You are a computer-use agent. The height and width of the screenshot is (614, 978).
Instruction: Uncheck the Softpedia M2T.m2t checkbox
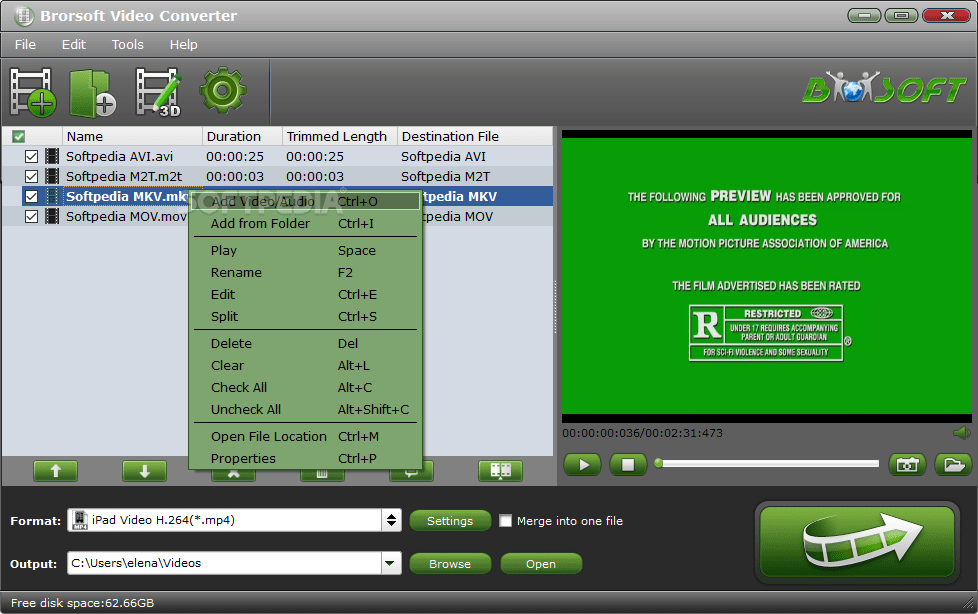tap(31, 177)
